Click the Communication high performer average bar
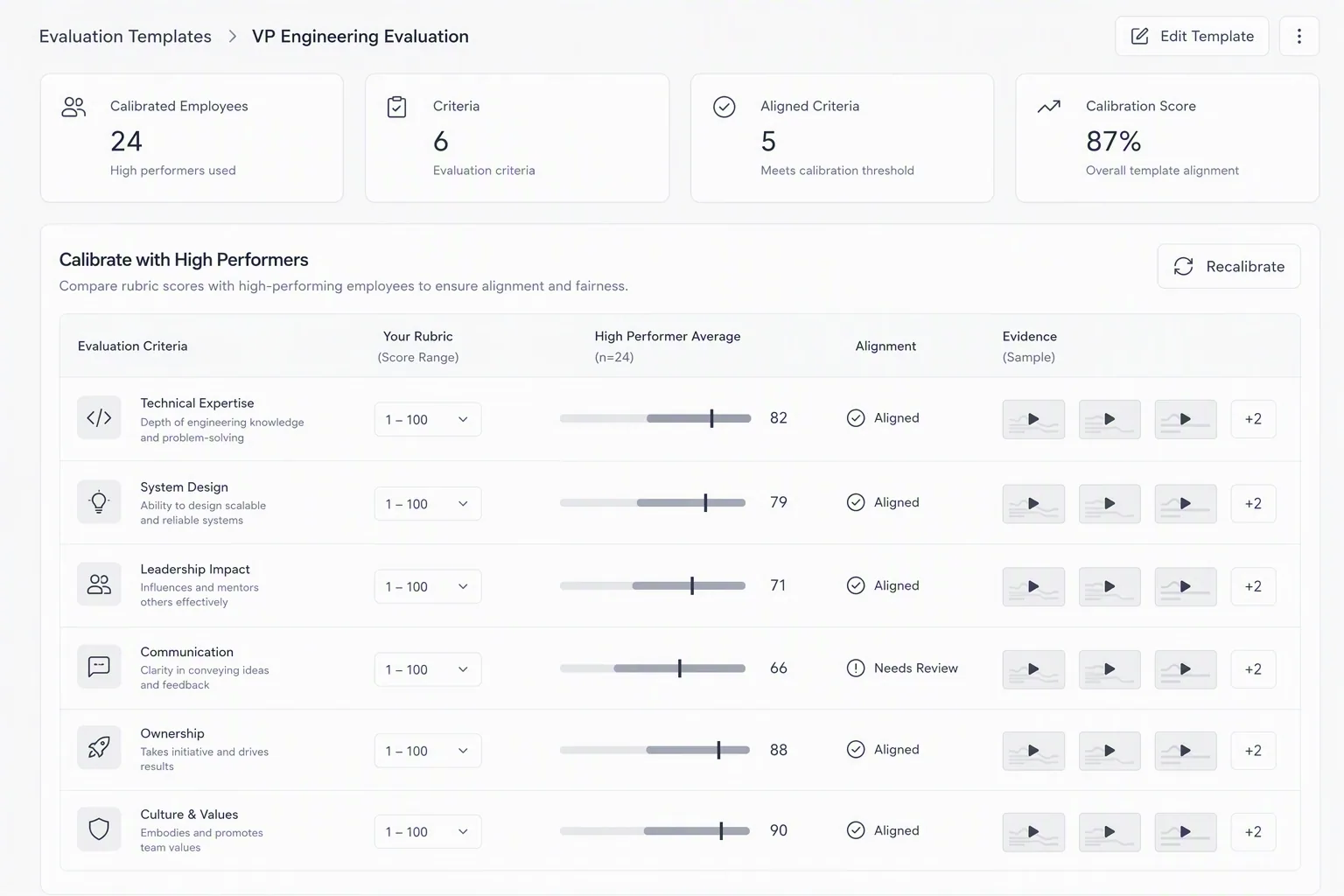 (653, 668)
